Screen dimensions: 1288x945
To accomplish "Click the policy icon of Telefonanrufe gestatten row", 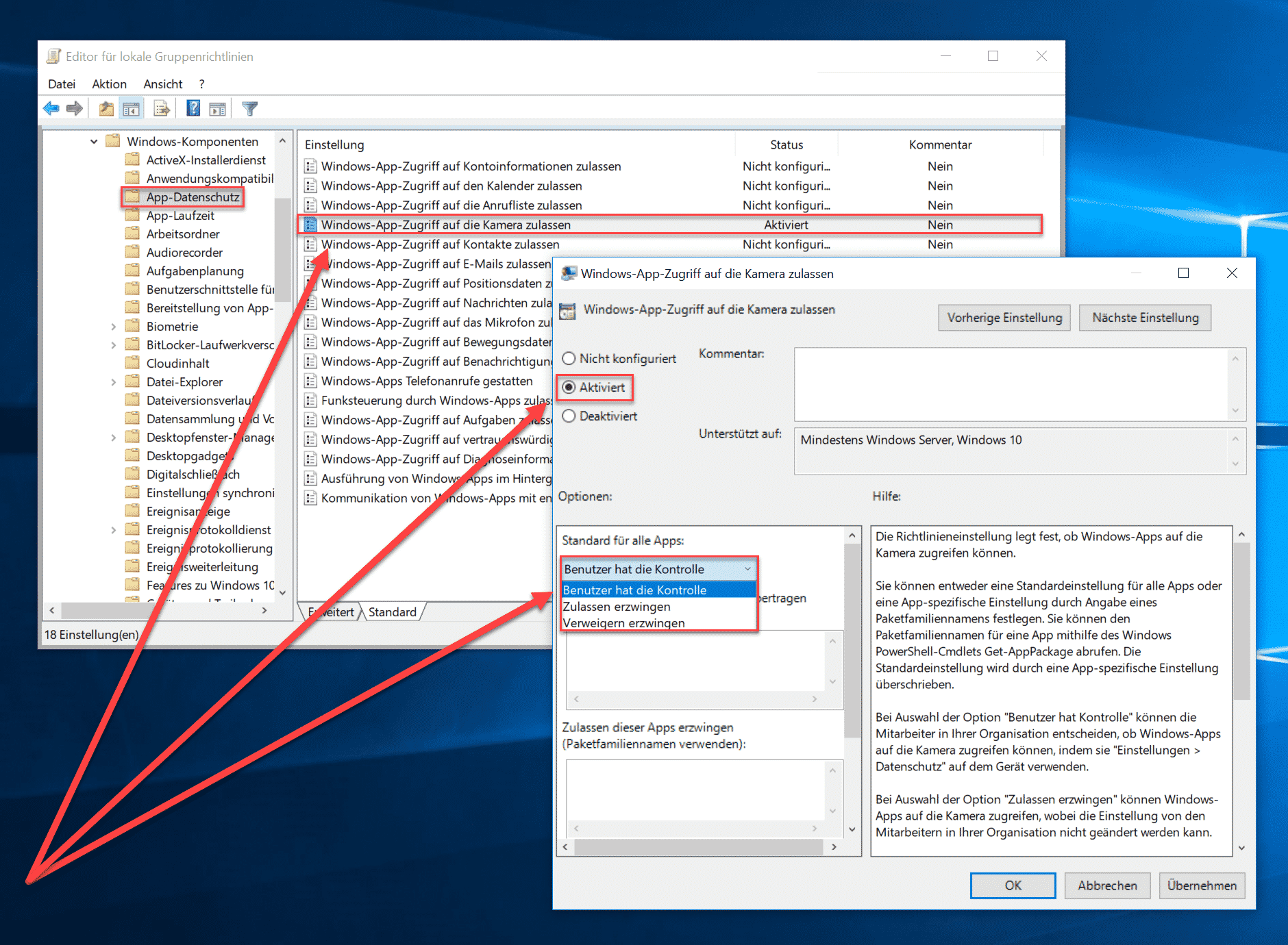I will coord(310,381).
